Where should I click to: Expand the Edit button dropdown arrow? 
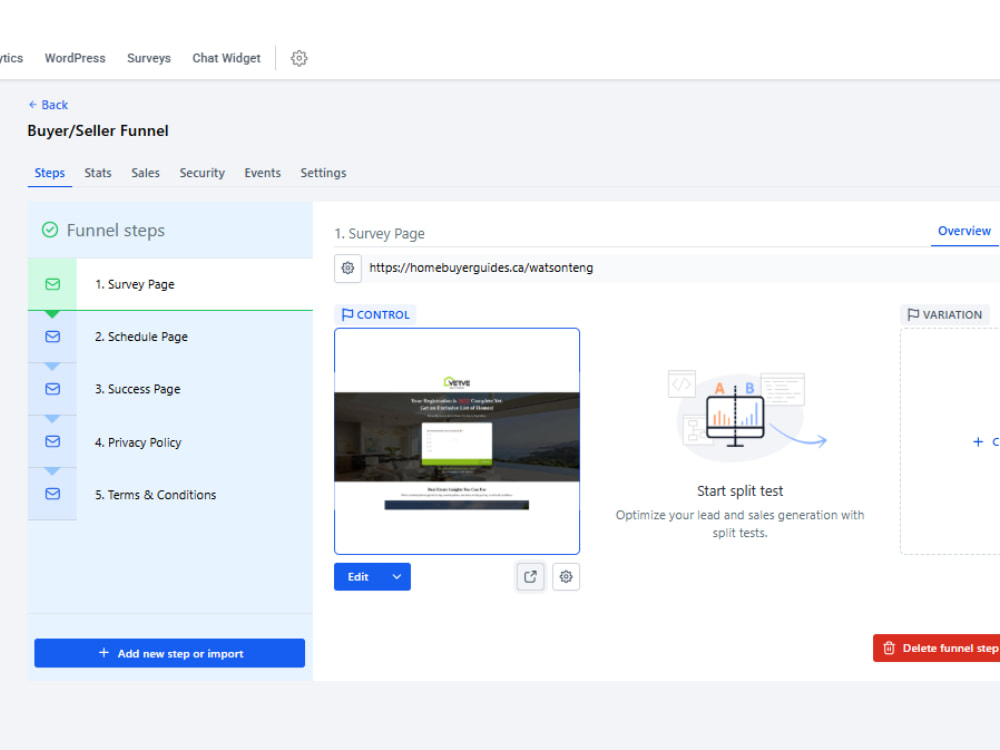pos(397,577)
